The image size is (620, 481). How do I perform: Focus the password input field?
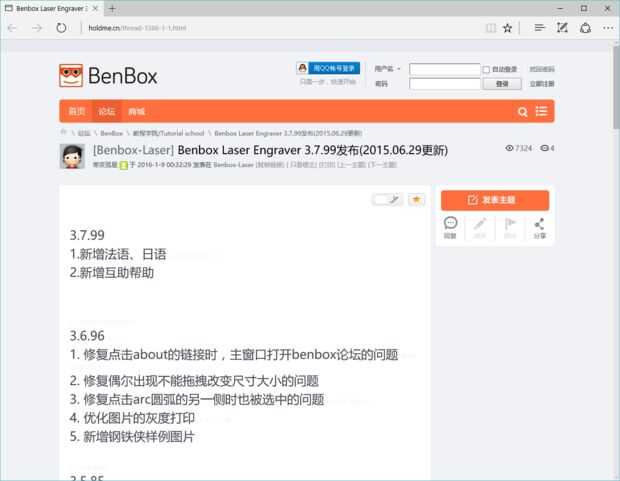[444, 84]
